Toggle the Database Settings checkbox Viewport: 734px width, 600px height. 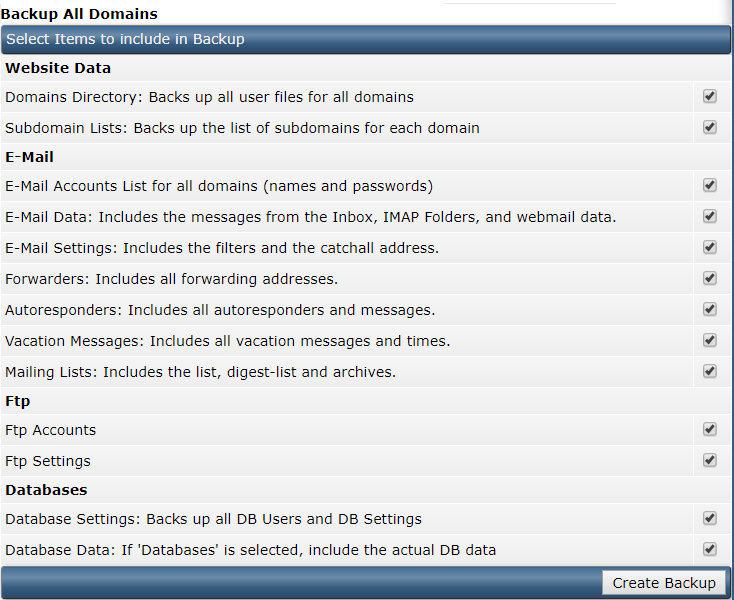pos(710,519)
